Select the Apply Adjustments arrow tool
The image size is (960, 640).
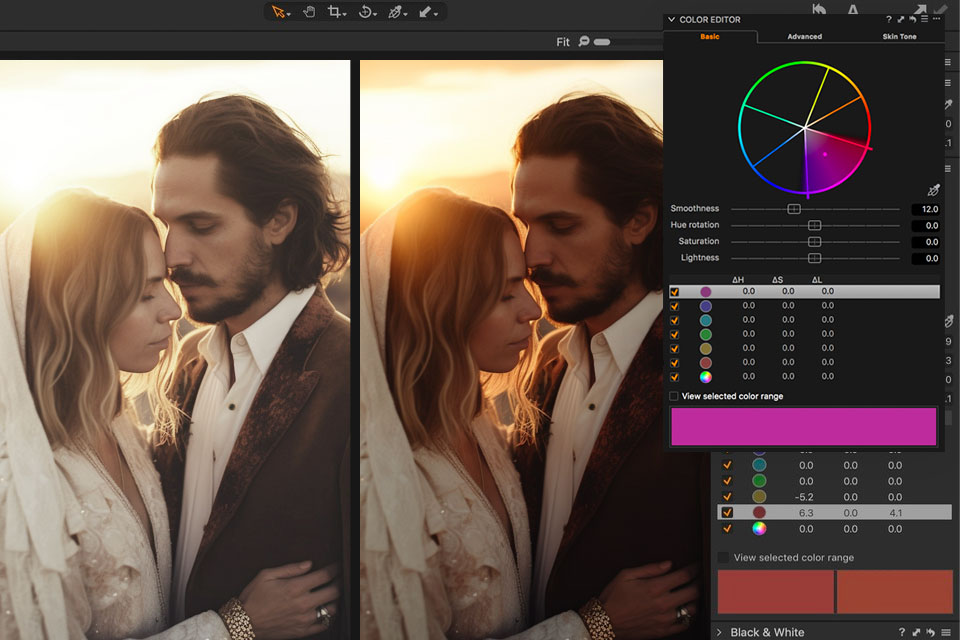pyautogui.click(x=427, y=12)
